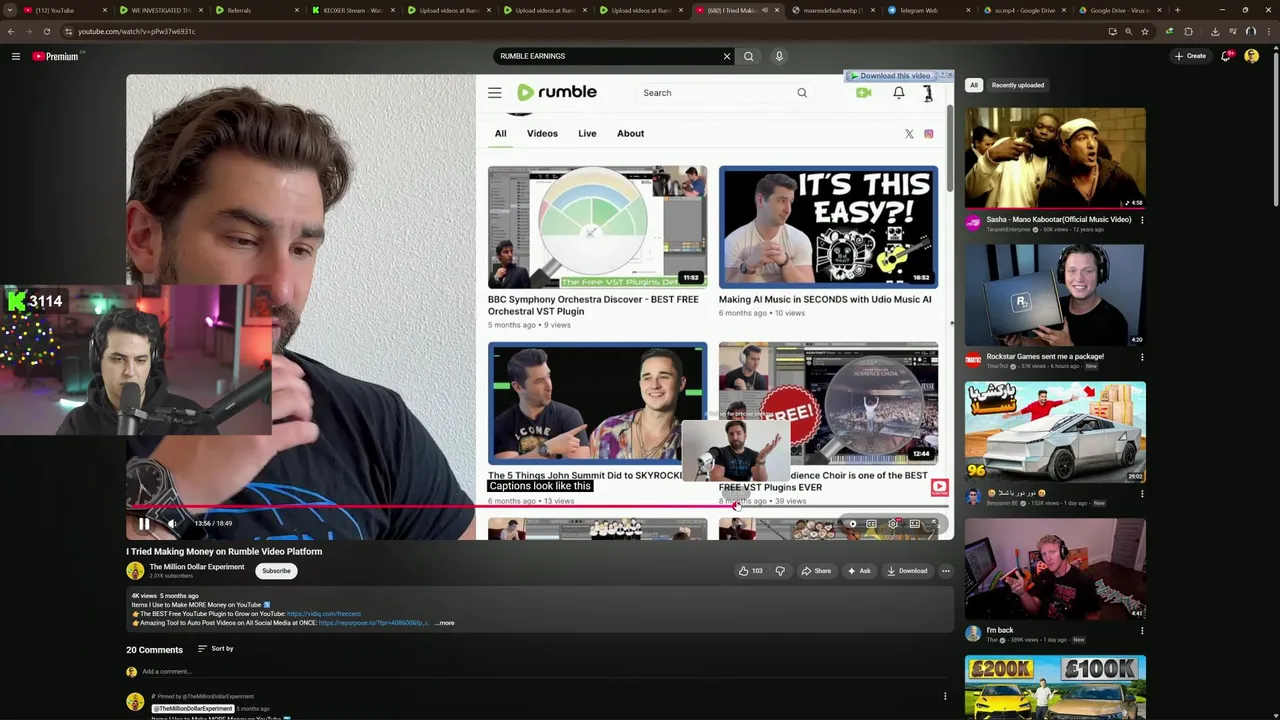Open options for the Cybertruck video

coord(1142,494)
